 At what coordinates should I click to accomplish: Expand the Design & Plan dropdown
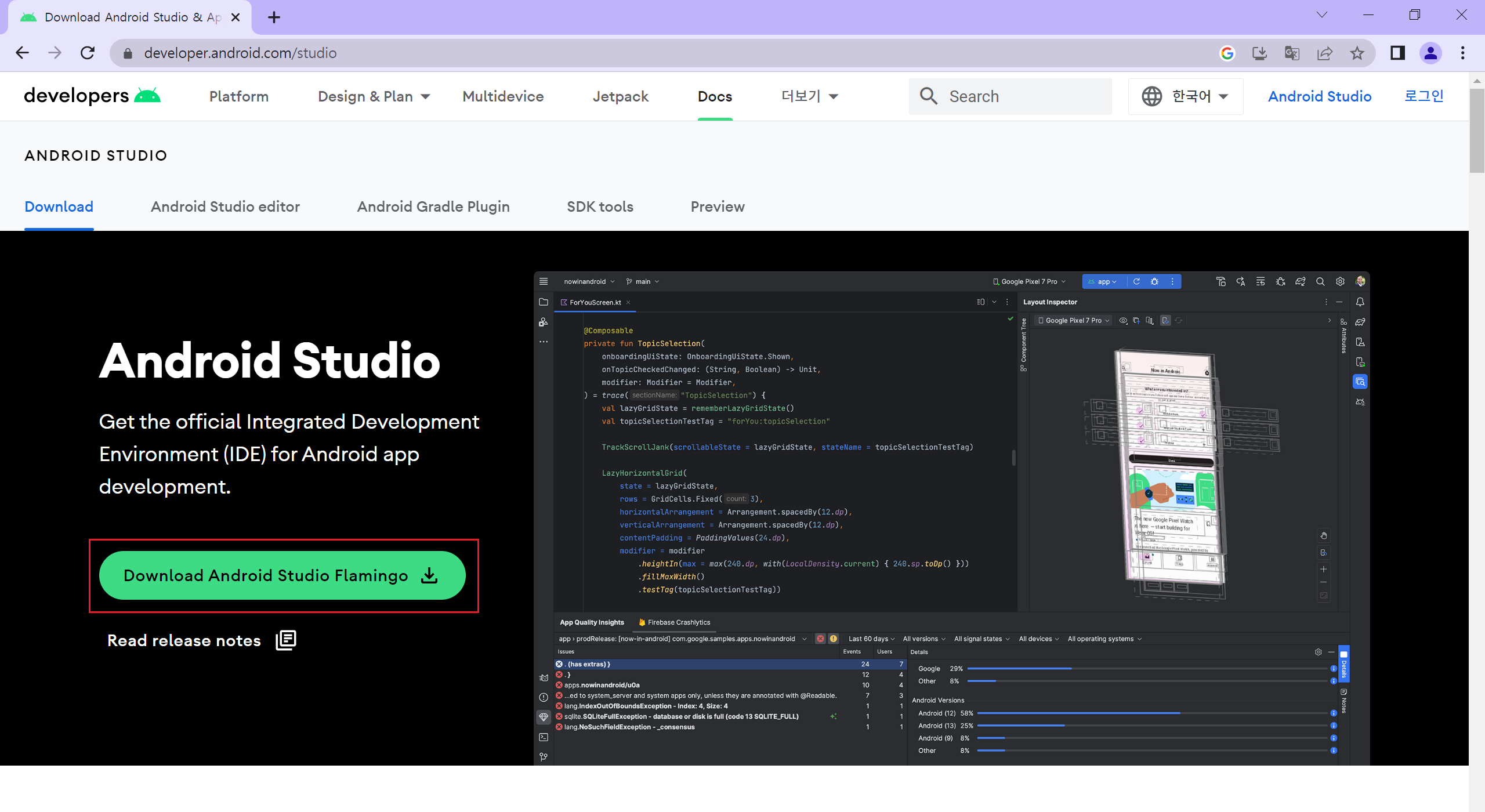[x=374, y=96]
